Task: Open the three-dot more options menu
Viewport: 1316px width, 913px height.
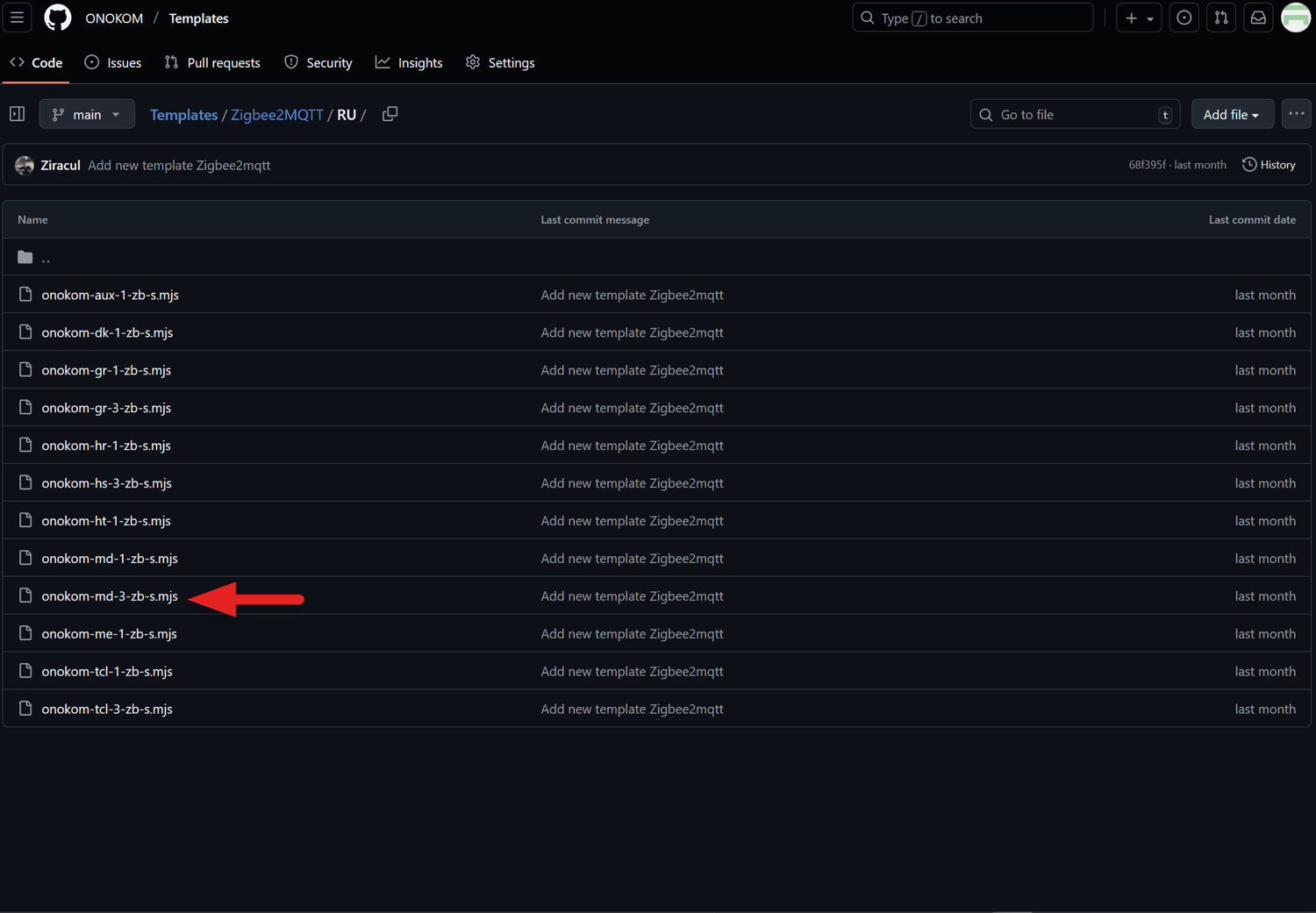Action: (x=1296, y=114)
